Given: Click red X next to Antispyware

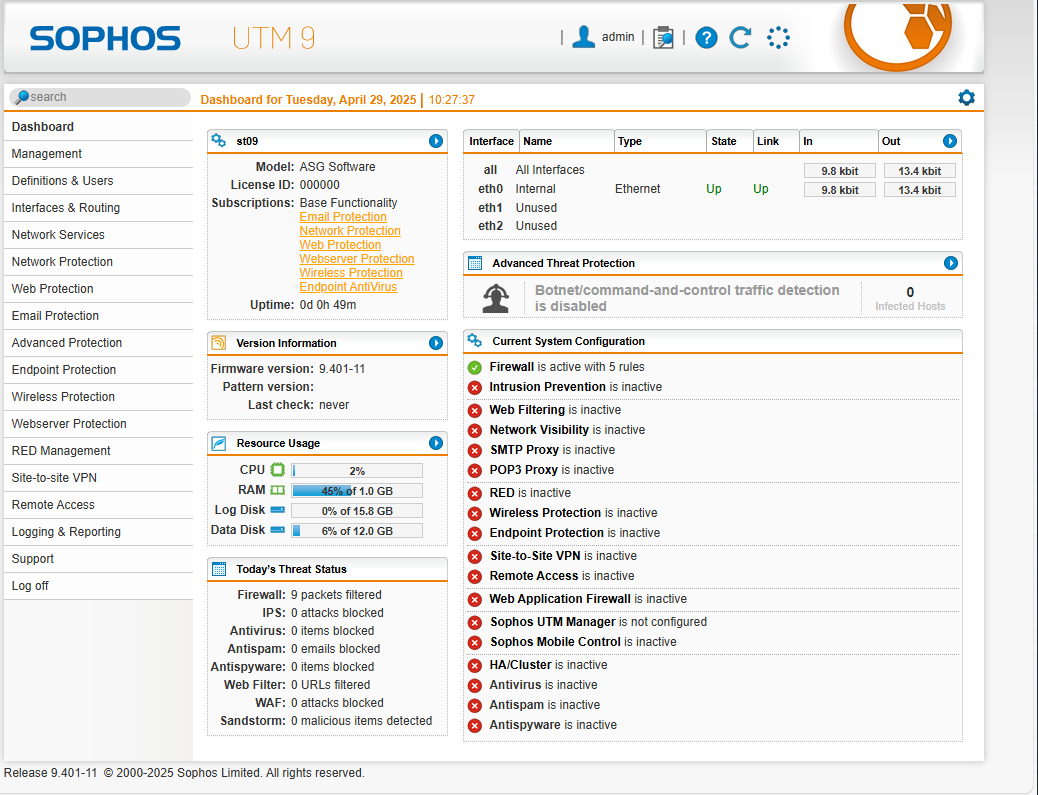Looking at the screenshot, I should (475, 725).
